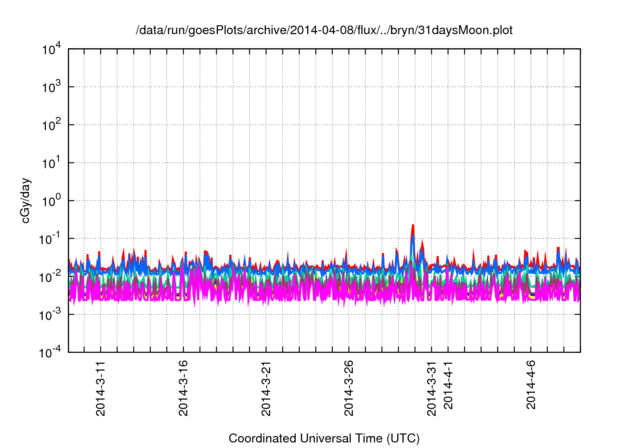Click the 10^3 y-axis tick label

tap(52, 87)
